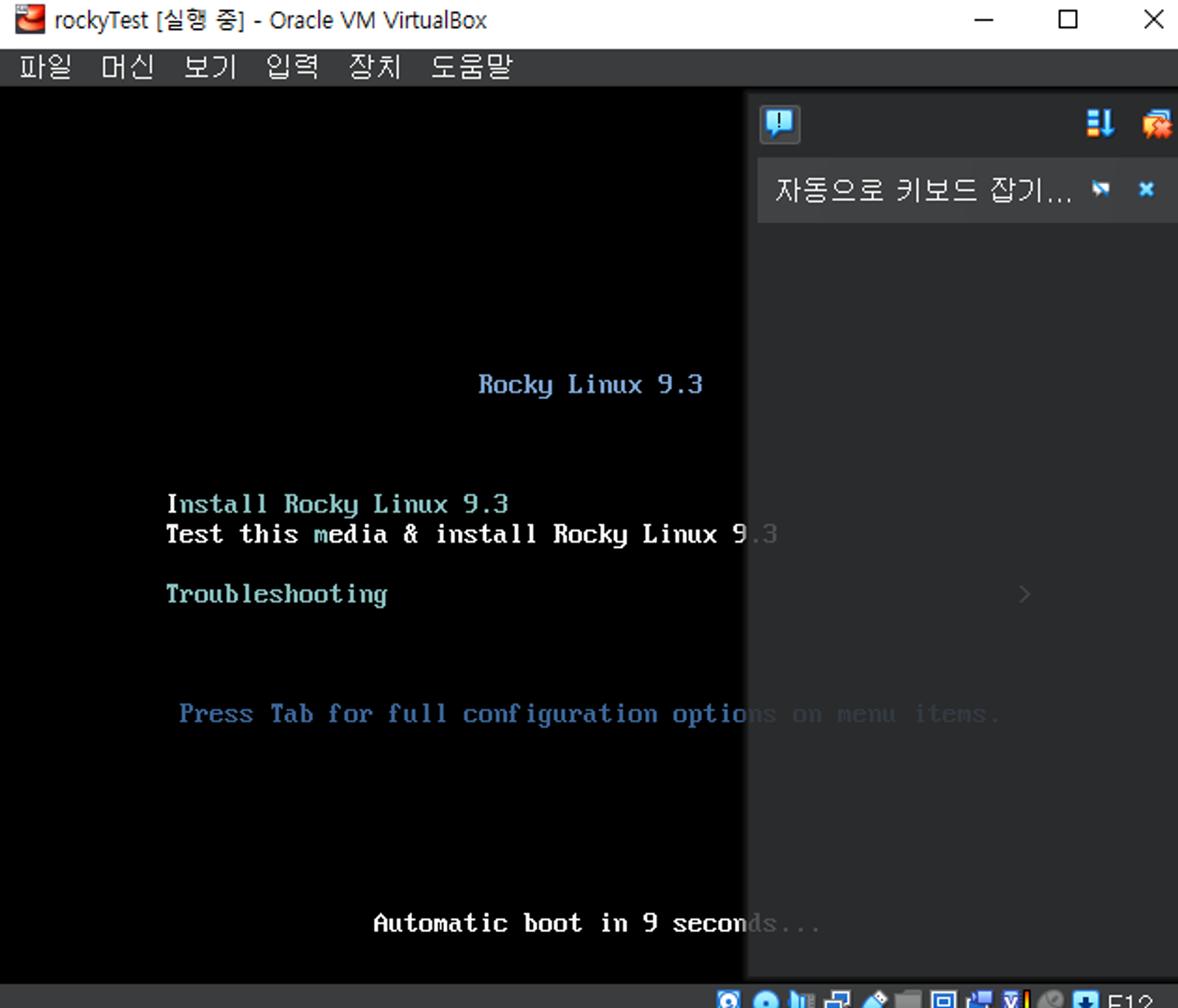This screenshot has width=1178, height=1008.
Task: Open the 보기 menu
Action: tap(210, 67)
